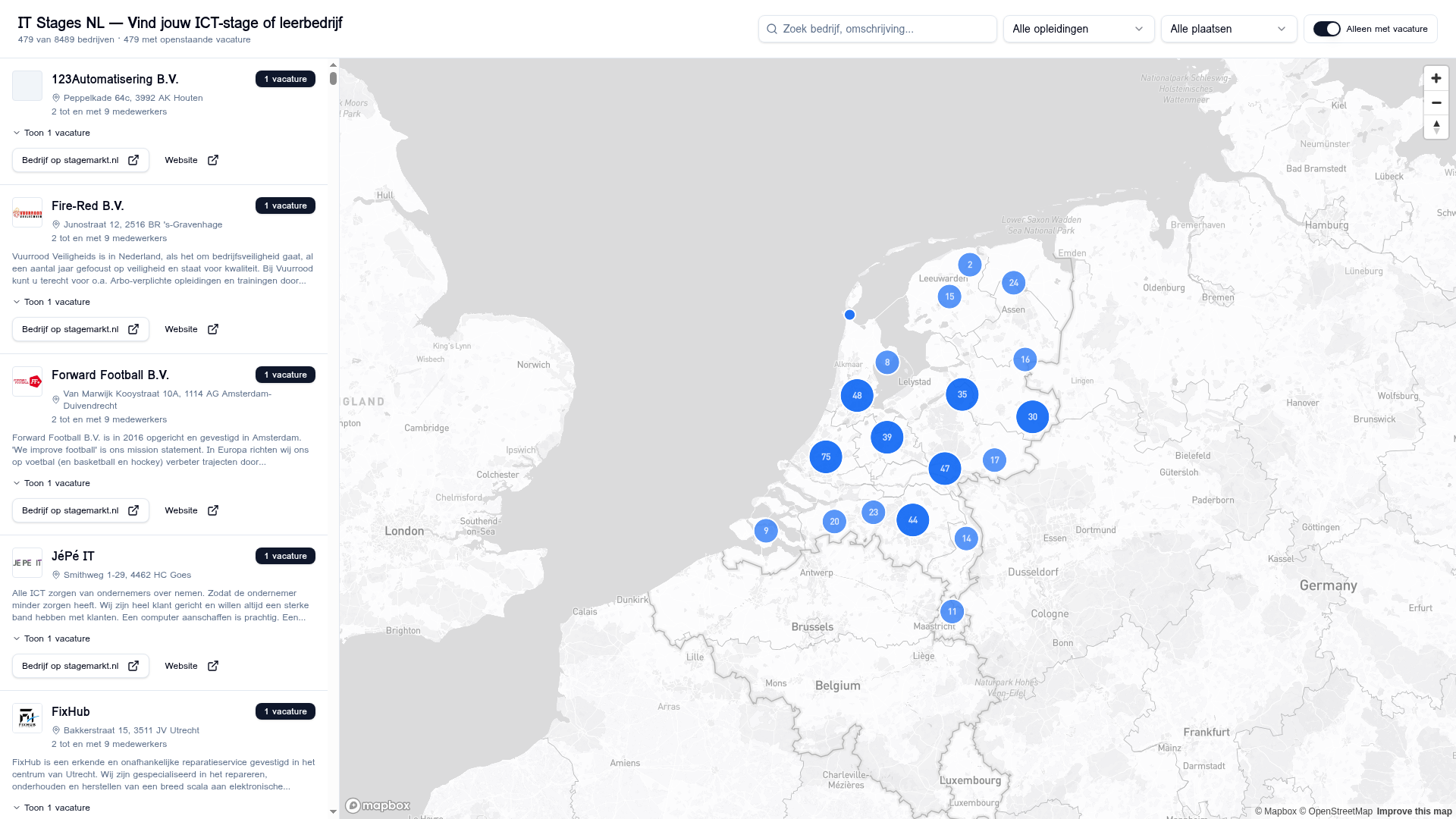This screenshot has height=819, width=1456.
Task: Click the Forward Football company logo
Action: point(27,381)
